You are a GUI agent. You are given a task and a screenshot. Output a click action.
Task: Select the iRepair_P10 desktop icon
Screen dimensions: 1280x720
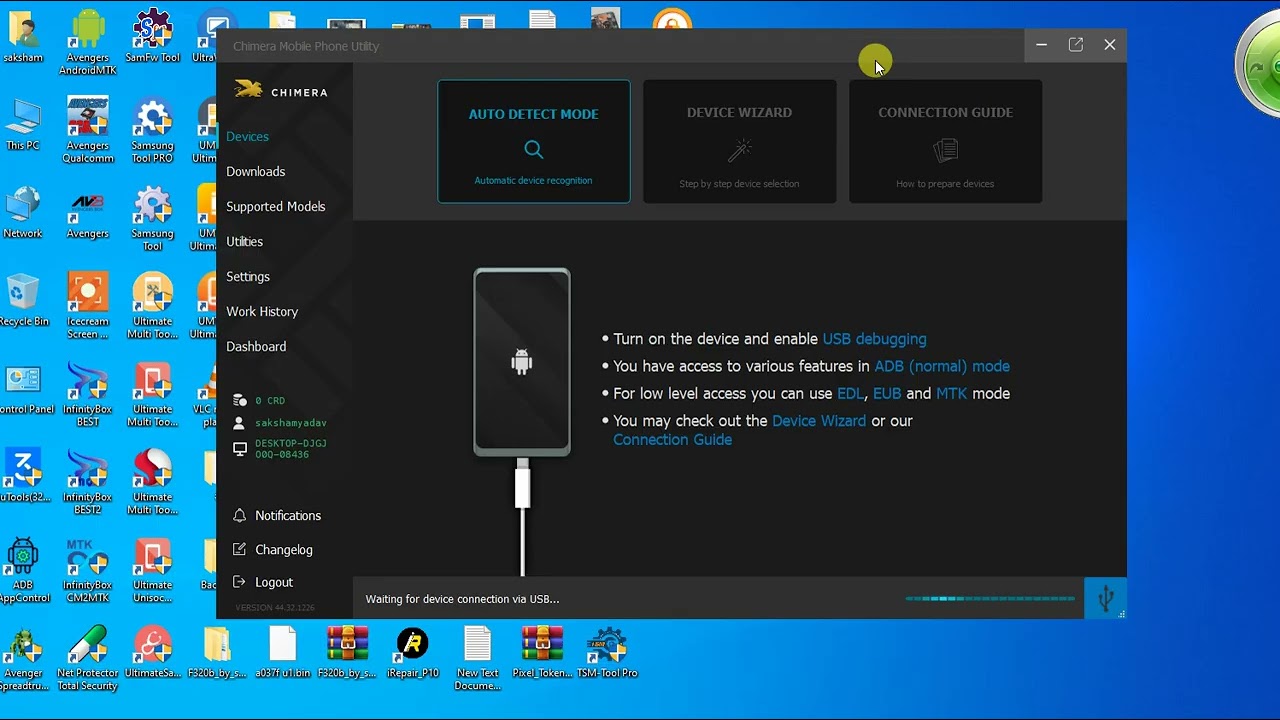pos(412,652)
